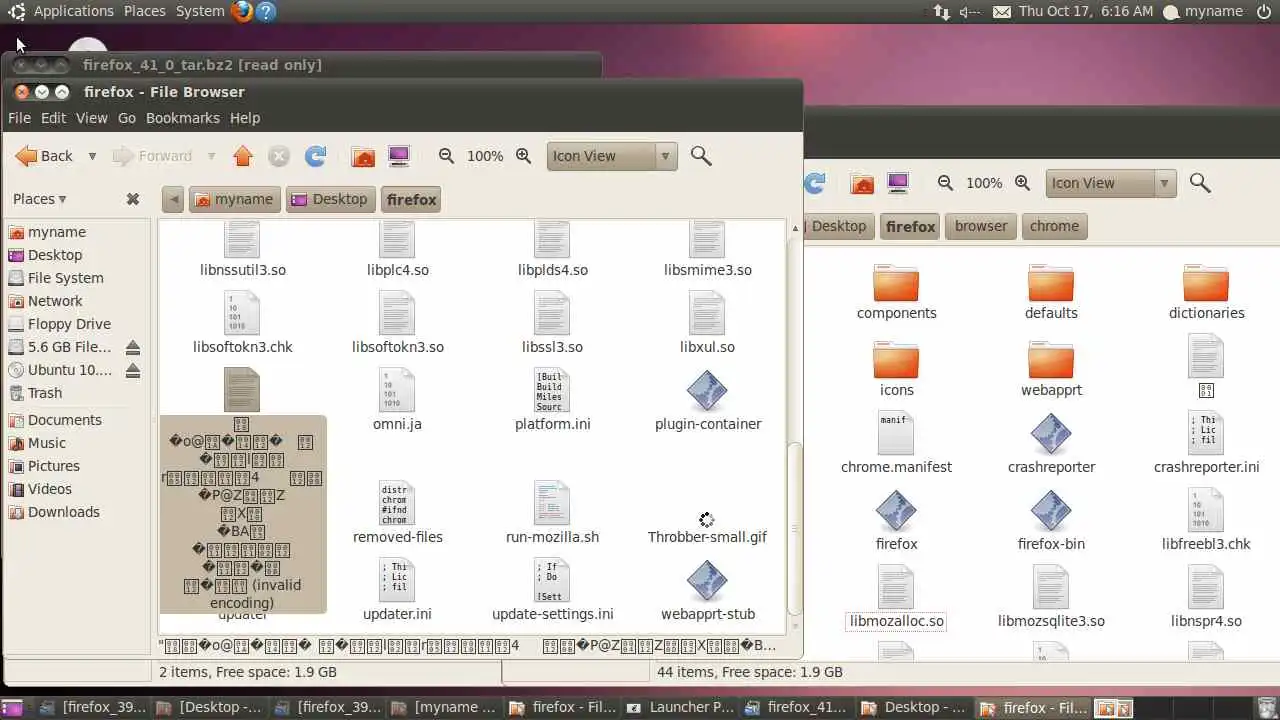Select Throbber-small.gif image file

point(707,522)
